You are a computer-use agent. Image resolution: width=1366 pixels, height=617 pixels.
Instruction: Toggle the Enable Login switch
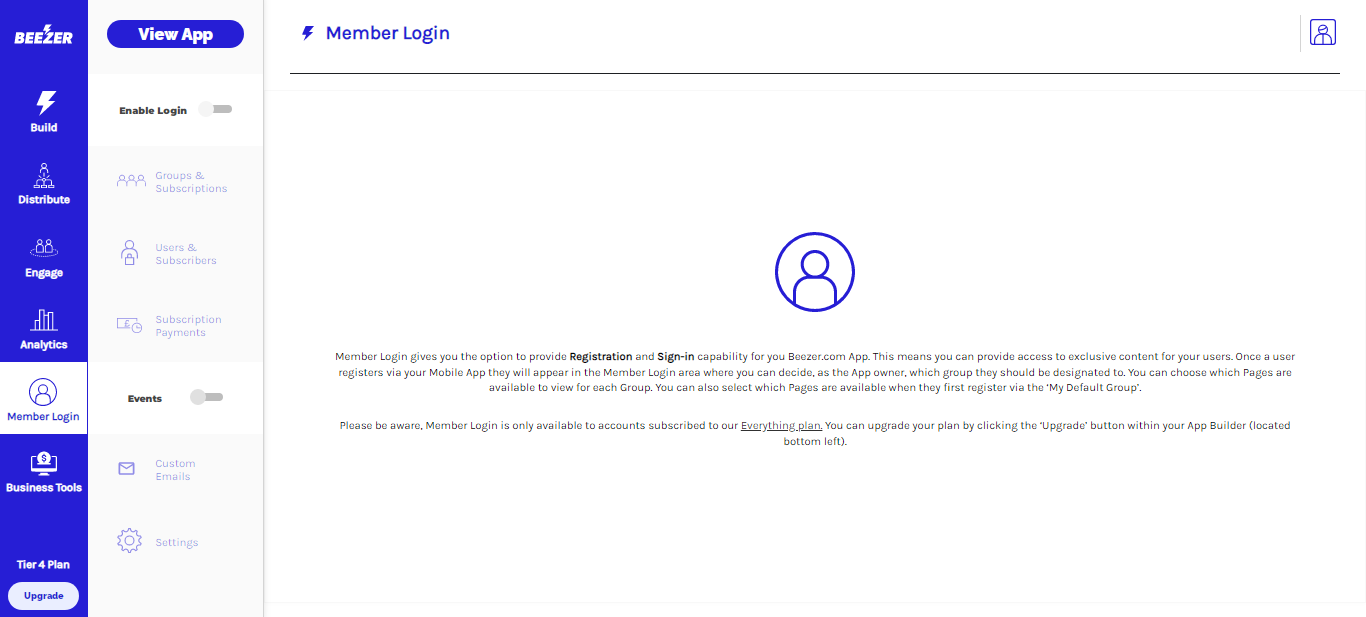click(216, 109)
